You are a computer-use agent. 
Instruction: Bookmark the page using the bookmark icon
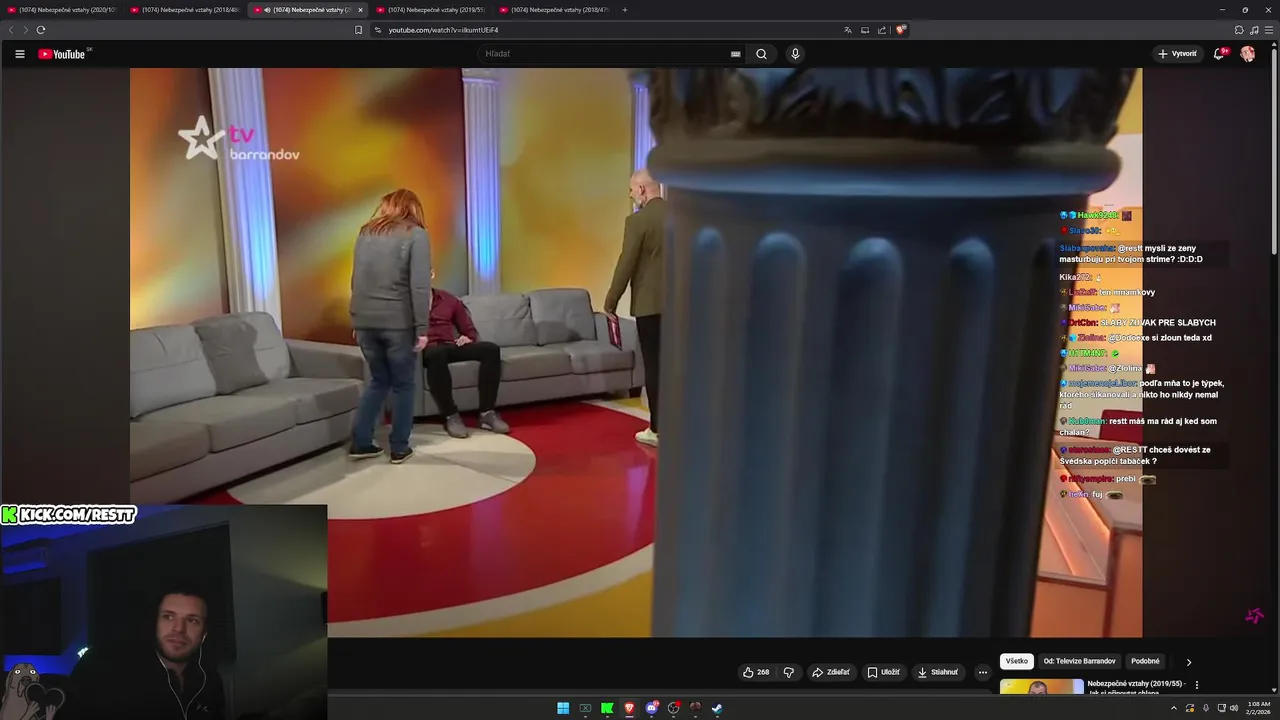coord(358,30)
